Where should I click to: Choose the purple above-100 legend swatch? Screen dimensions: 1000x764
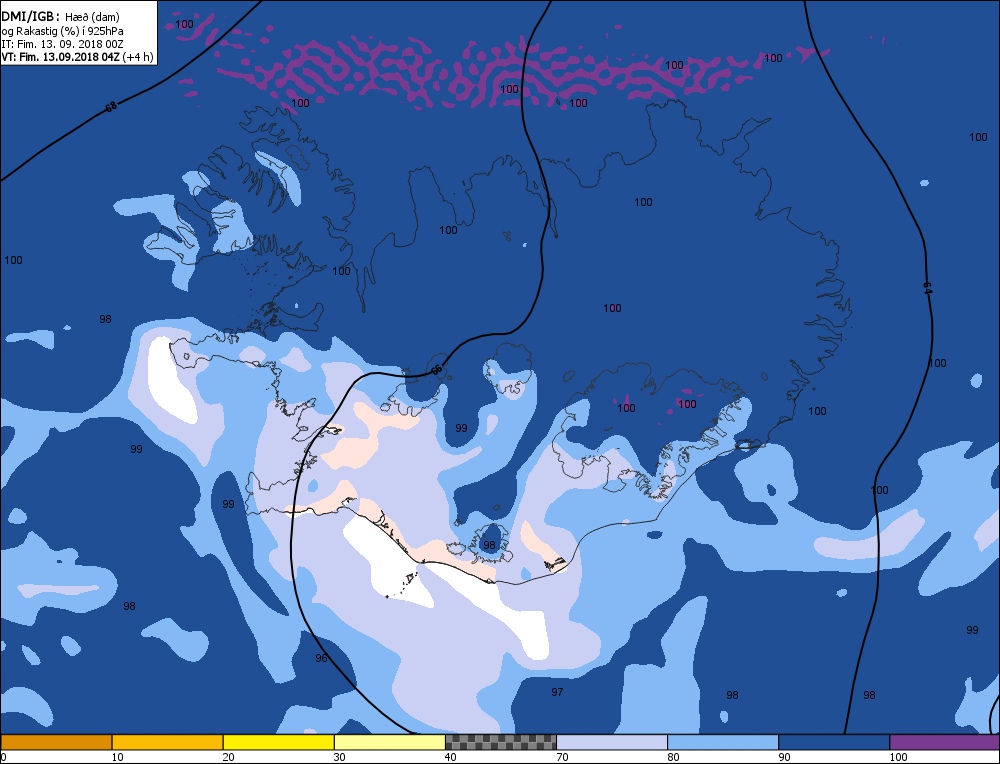(x=945, y=742)
